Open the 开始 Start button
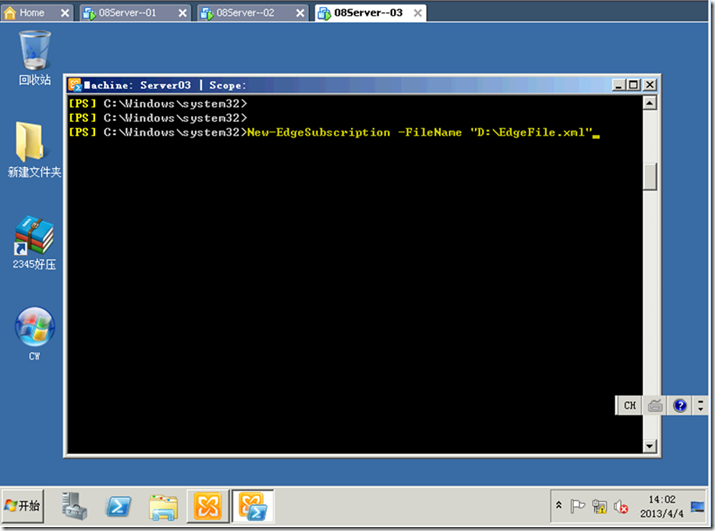The height and width of the screenshot is (531, 715). 23,505
